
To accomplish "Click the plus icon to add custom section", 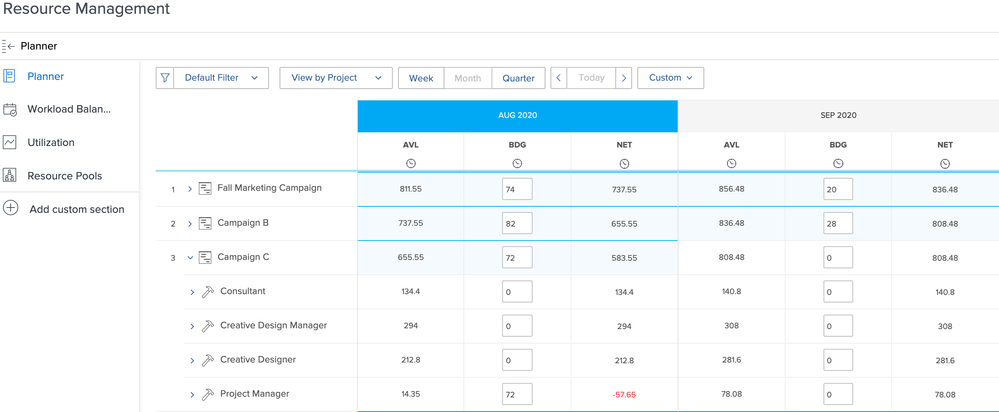I will click(x=10, y=209).
